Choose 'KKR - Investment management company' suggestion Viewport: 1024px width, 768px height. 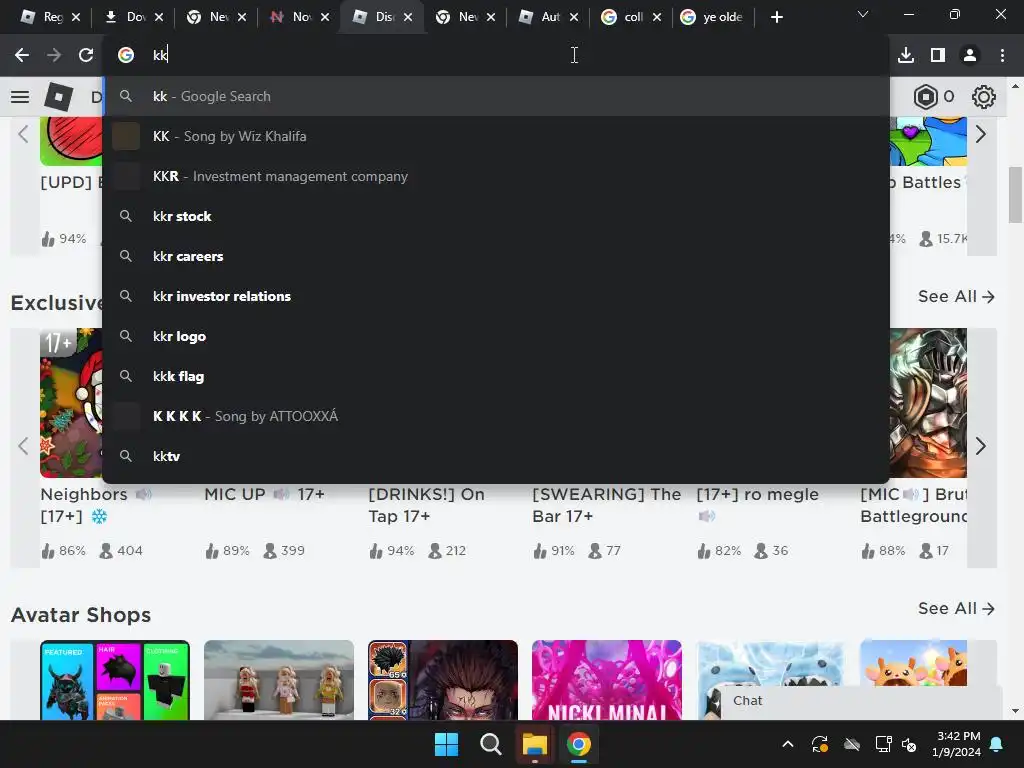coord(496,176)
